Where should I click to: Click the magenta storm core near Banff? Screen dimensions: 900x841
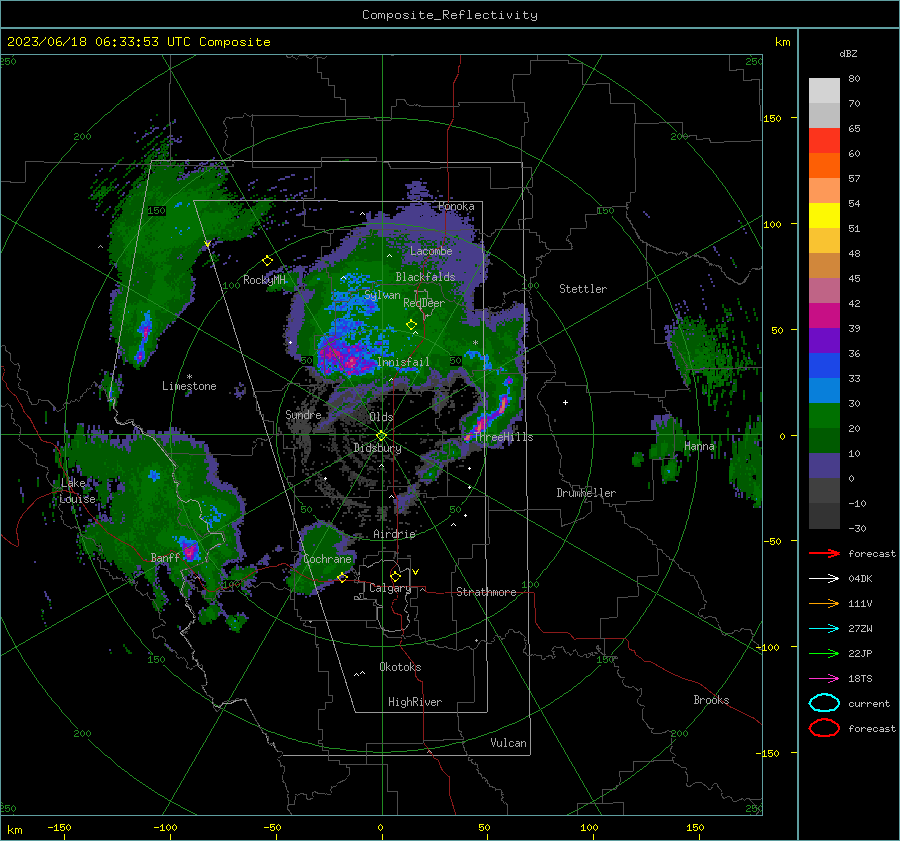pyautogui.click(x=189, y=550)
